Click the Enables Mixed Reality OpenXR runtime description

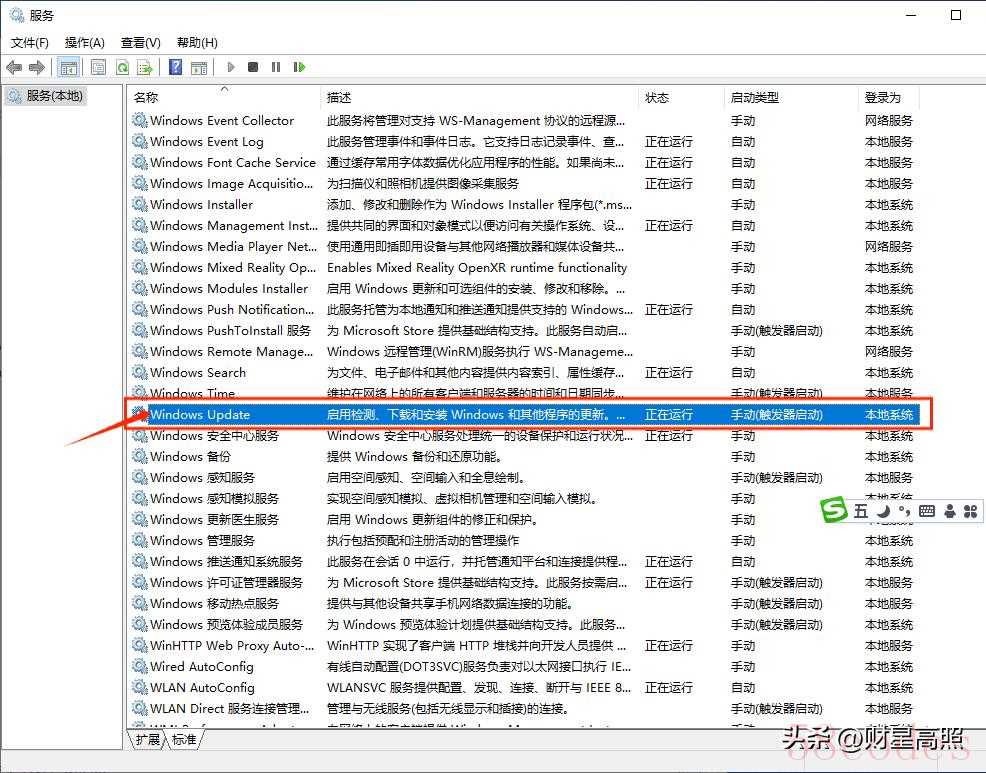(x=477, y=267)
